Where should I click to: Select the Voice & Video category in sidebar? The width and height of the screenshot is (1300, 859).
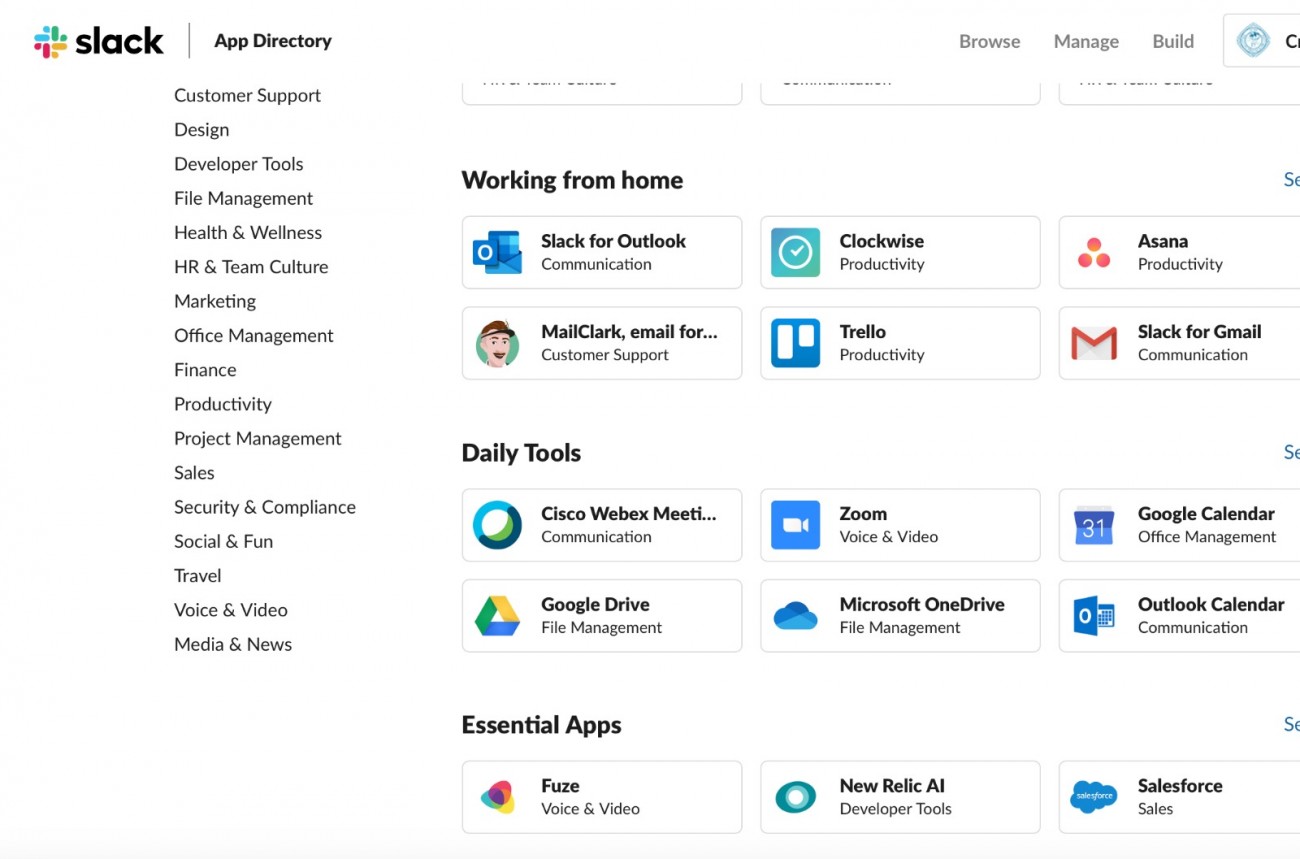pyautogui.click(x=231, y=610)
